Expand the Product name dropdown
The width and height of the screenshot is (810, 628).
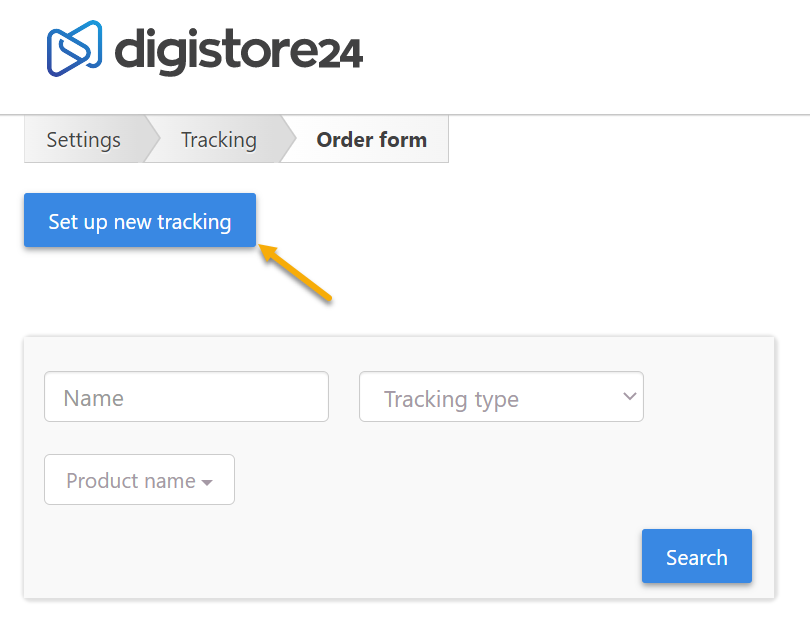coord(139,480)
